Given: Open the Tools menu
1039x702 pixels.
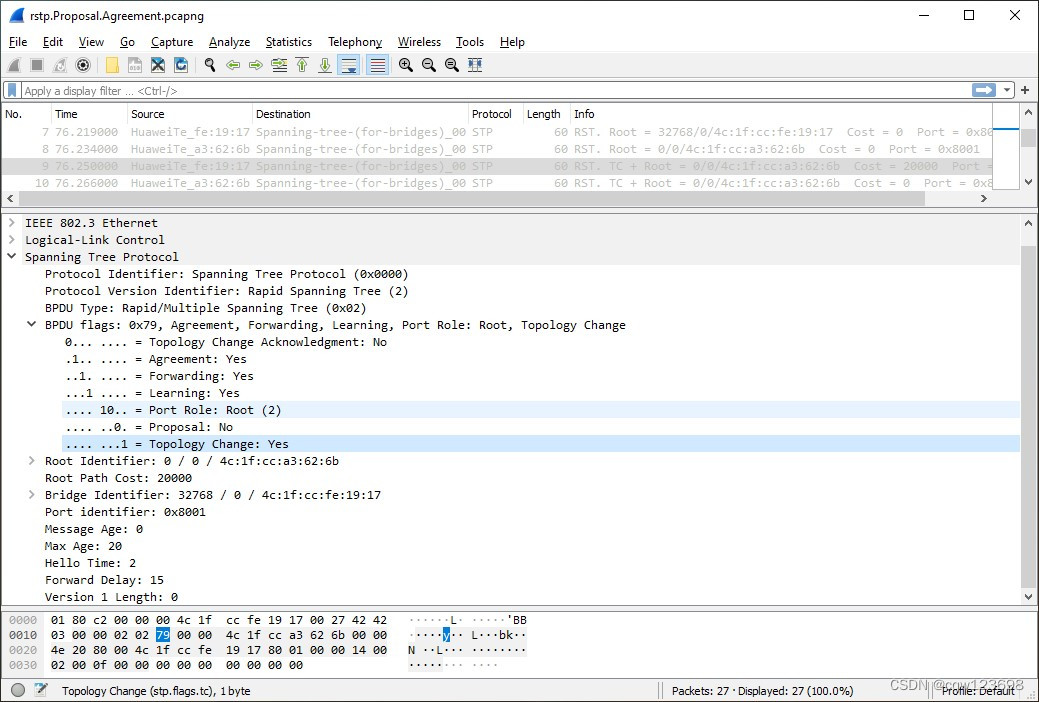Looking at the screenshot, I should pos(470,42).
